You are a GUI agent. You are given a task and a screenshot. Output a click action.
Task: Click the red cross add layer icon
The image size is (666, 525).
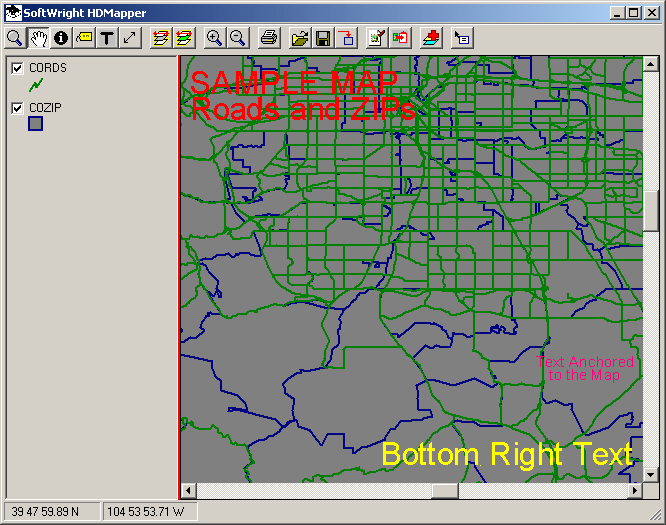tap(431, 38)
